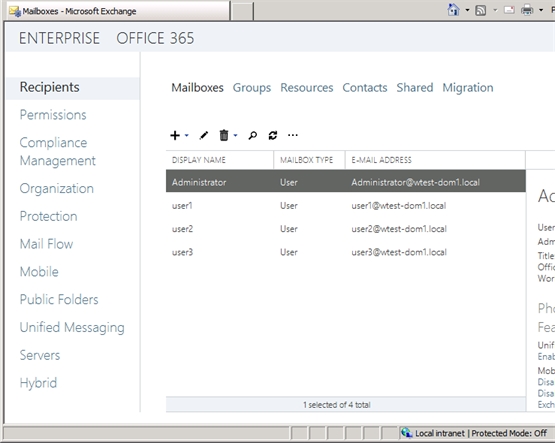Click the Delete trash can icon
Screen dimensions: 555x443
tap(224, 136)
